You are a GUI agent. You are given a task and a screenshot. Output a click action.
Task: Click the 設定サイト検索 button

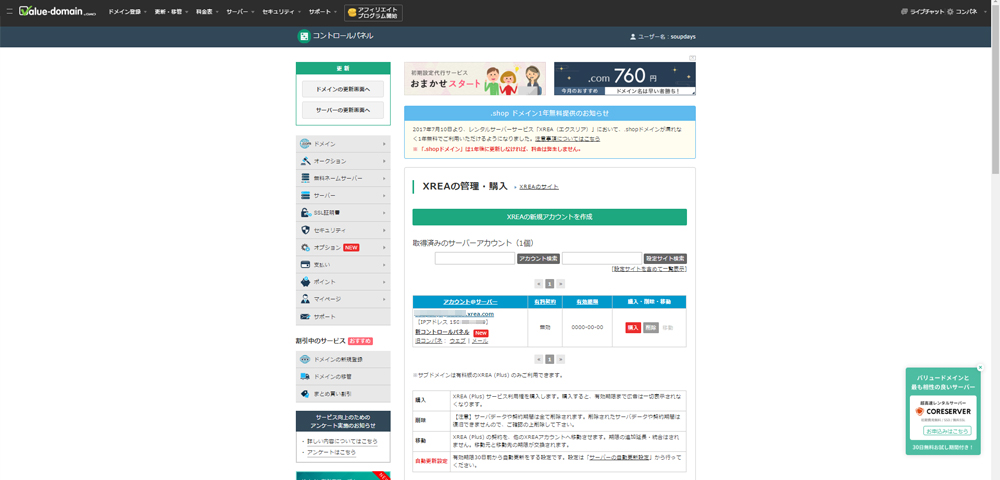click(x=665, y=259)
